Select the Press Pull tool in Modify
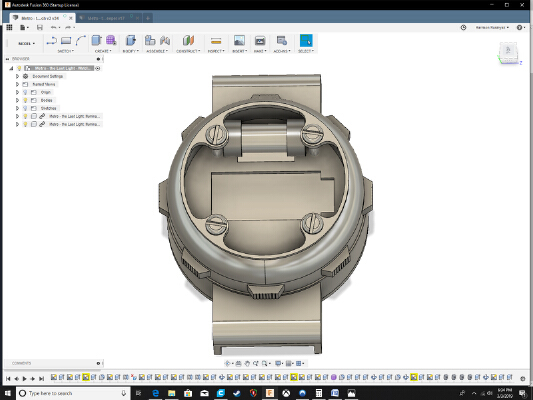Image resolution: width=533 pixels, height=400 pixels. (x=131, y=41)
